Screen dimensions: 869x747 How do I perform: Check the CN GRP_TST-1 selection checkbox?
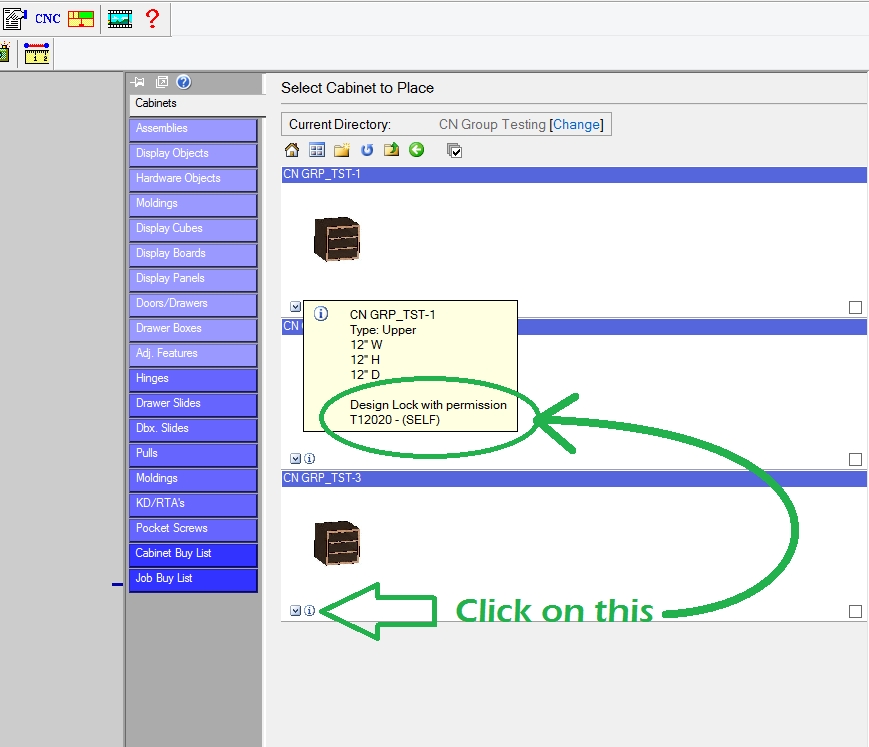[855, 307]
